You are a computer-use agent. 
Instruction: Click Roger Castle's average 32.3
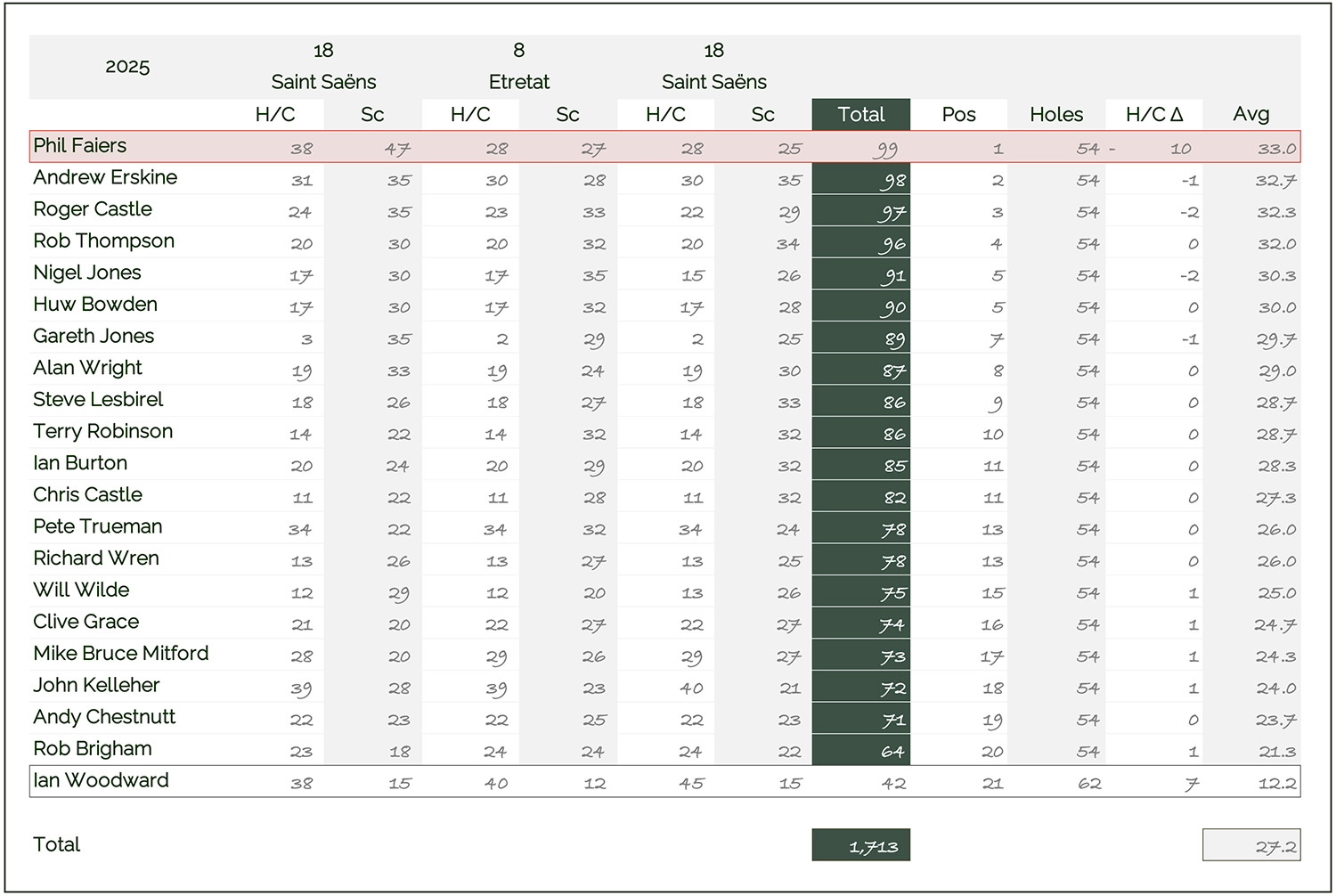tap(1276, 212)
